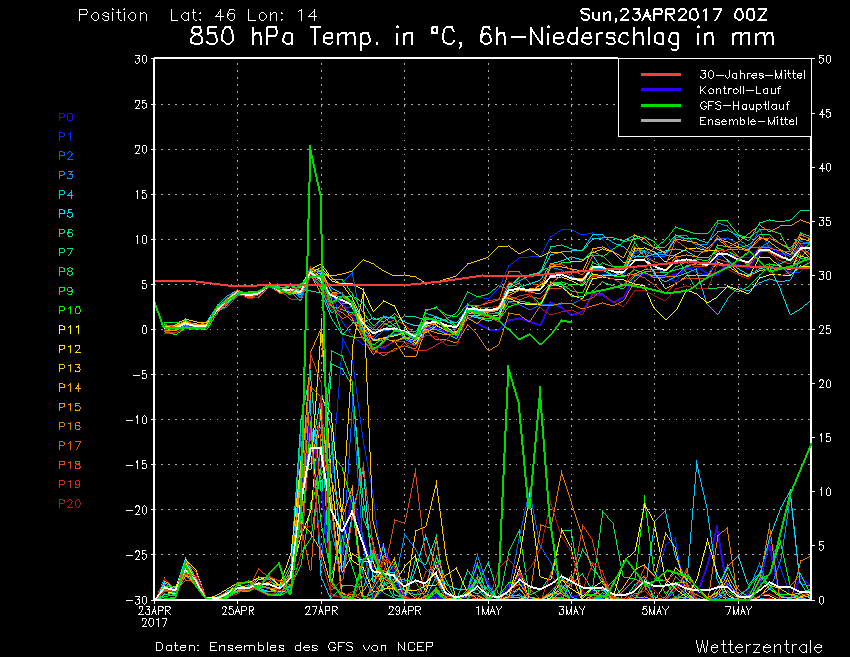Click the 27APR date axis label
Image resolution: width=850 pixels, height=657 pixels.
pyautogui.click(x=321, y=611)
